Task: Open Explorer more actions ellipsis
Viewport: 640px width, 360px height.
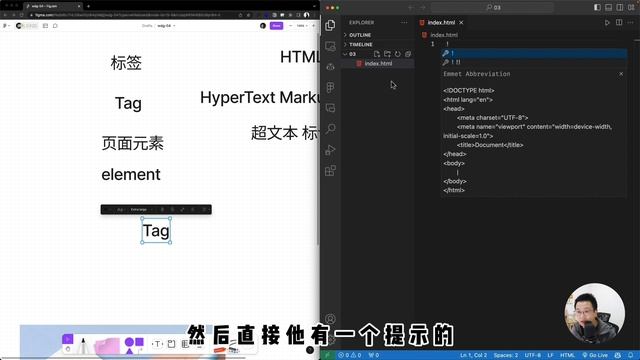Action: click(404, 22)
